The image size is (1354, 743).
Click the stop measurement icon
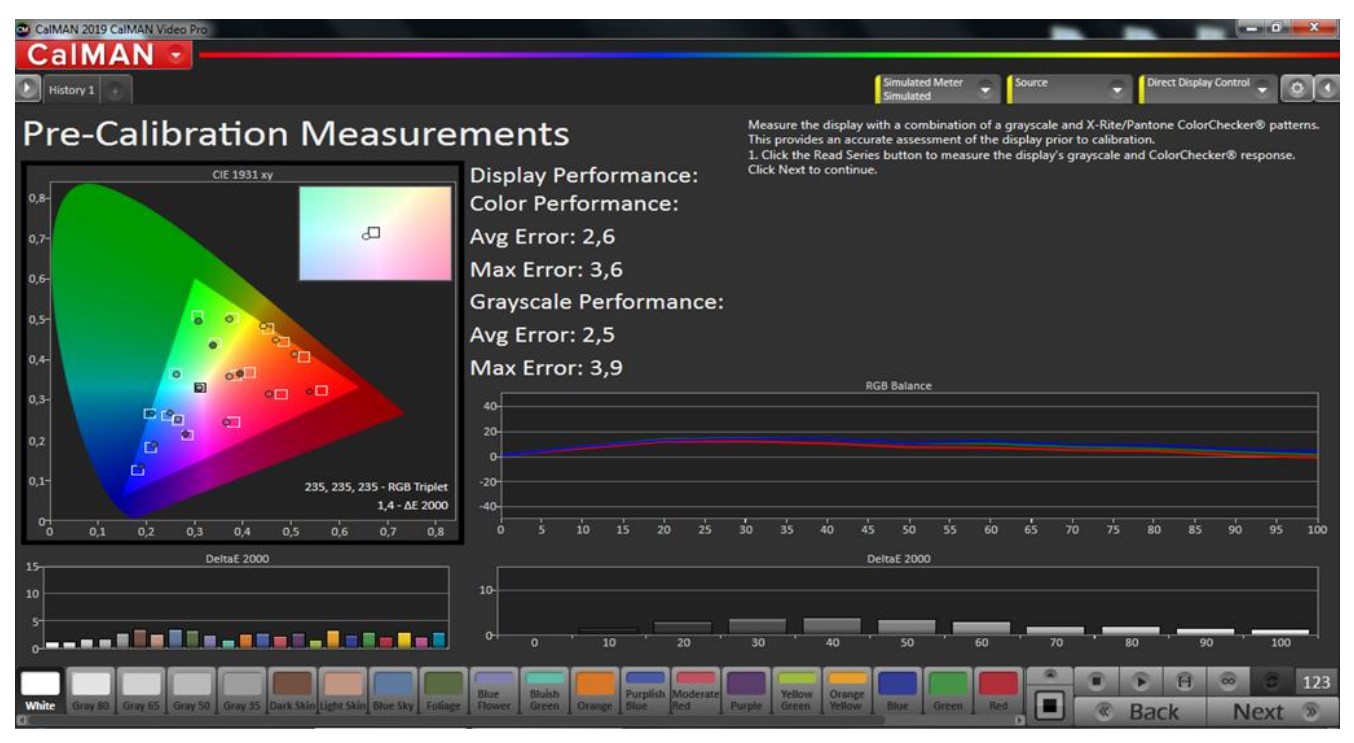1096,681
